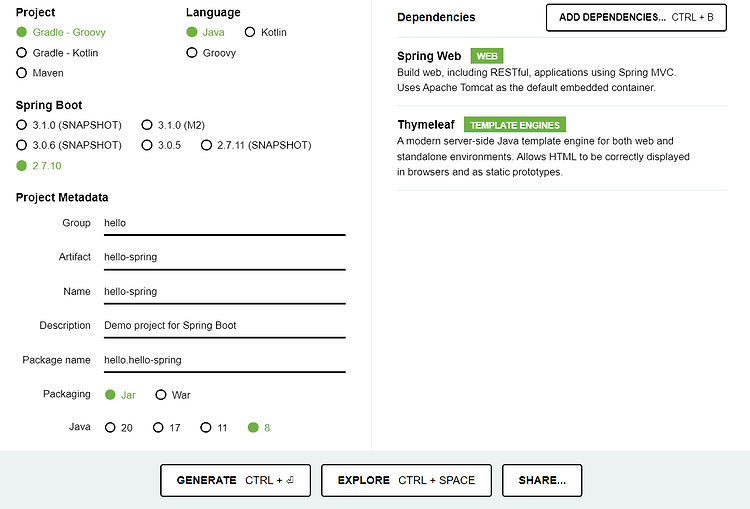Viewport: 750px width, 509px height.
Task: Select Gradle - Kotlin project type
Action: (22, 52)
